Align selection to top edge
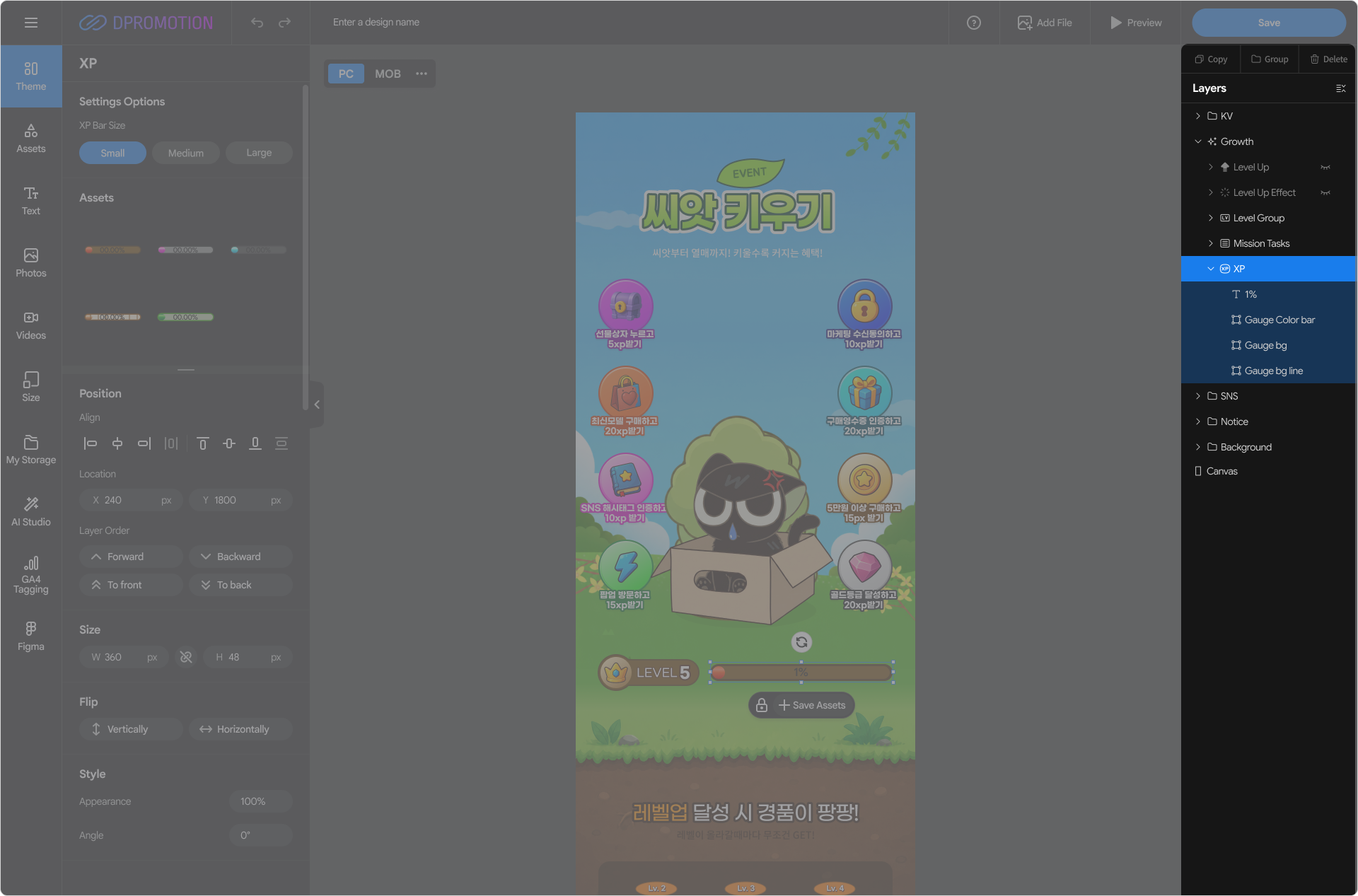Image resolution: width=1358 pixels, height=896 pixels. 203,443
